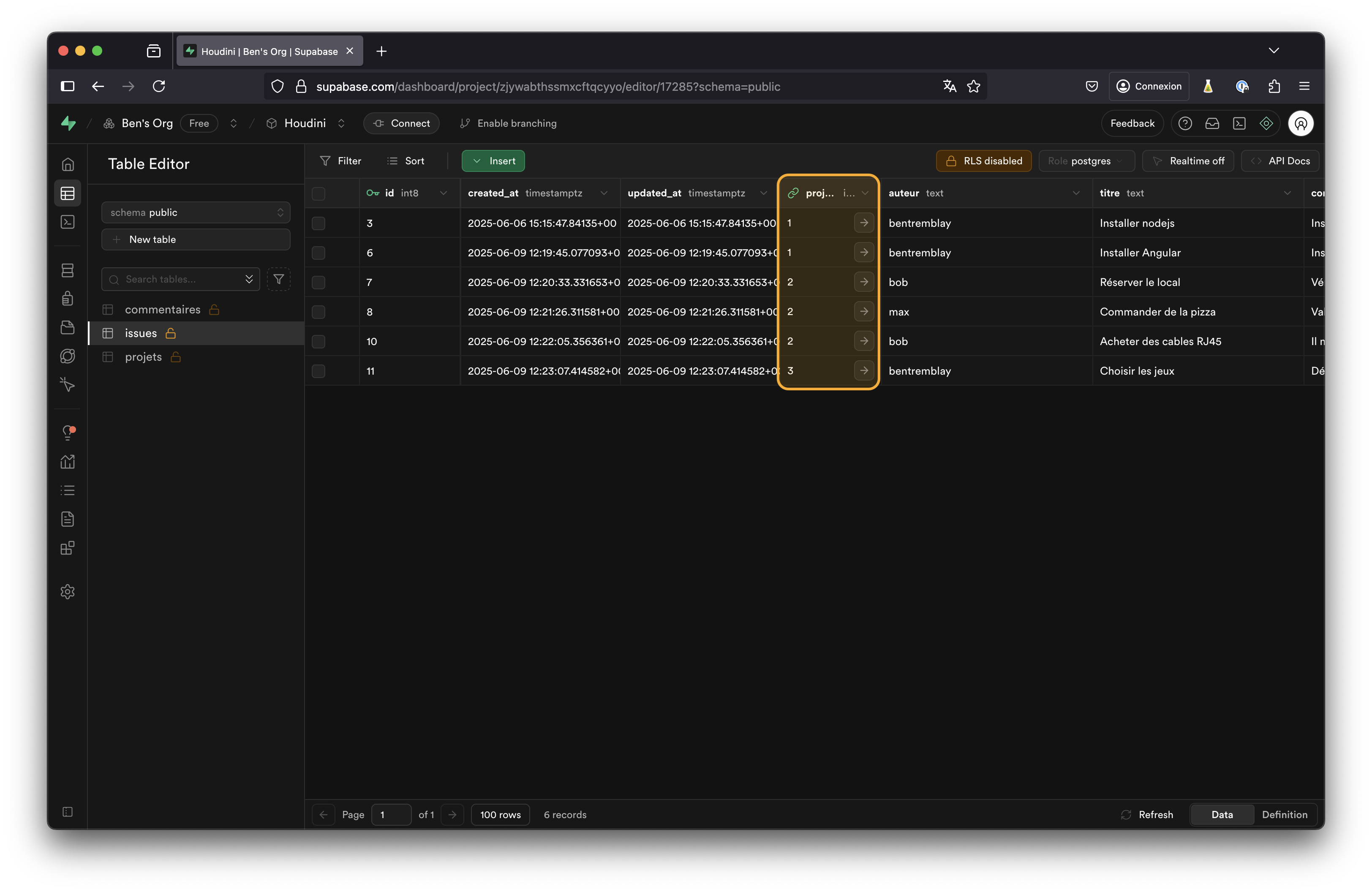Open the Advisors lightbulb icon
Image resolution: width=1372 pixels, height=892 pixels.
pyautogui.click(x=68, y=433)
